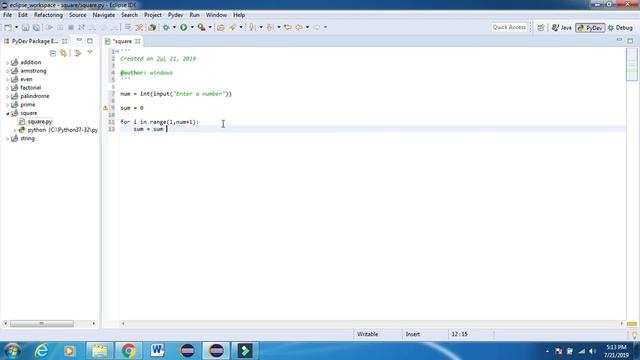The width and height of the screenshot is (640, 360).
Task: Minimize the PyDev Package Explorer panel
Action: tap(79, 41)
